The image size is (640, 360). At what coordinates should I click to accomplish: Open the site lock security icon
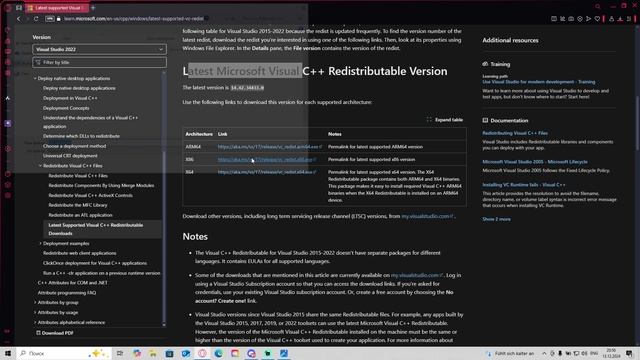[59, 19]
